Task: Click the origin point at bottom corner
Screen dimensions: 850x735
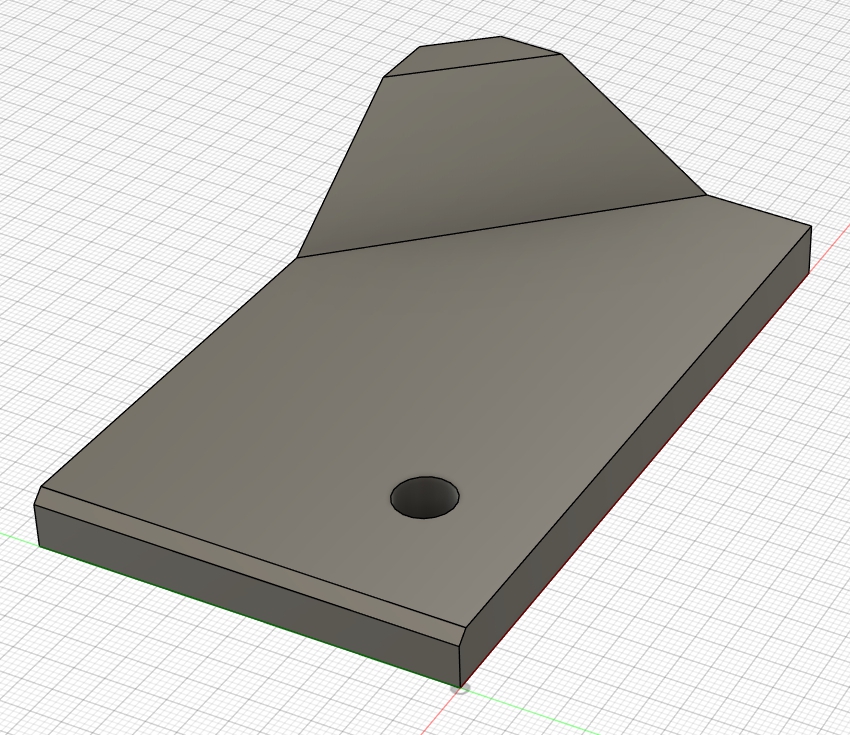Action: (460, 687)
